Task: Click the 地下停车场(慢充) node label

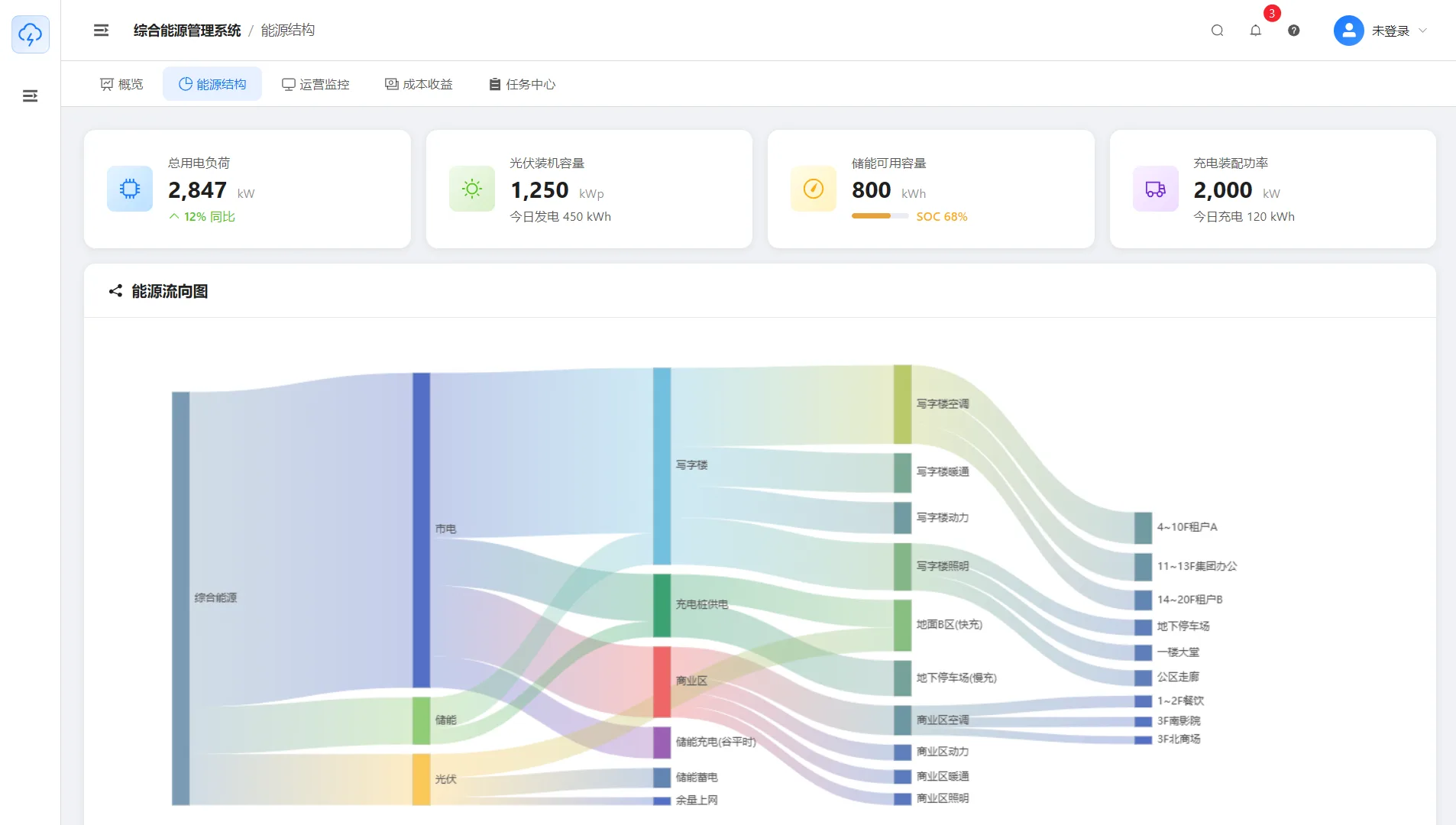Action: click(956, 678)
